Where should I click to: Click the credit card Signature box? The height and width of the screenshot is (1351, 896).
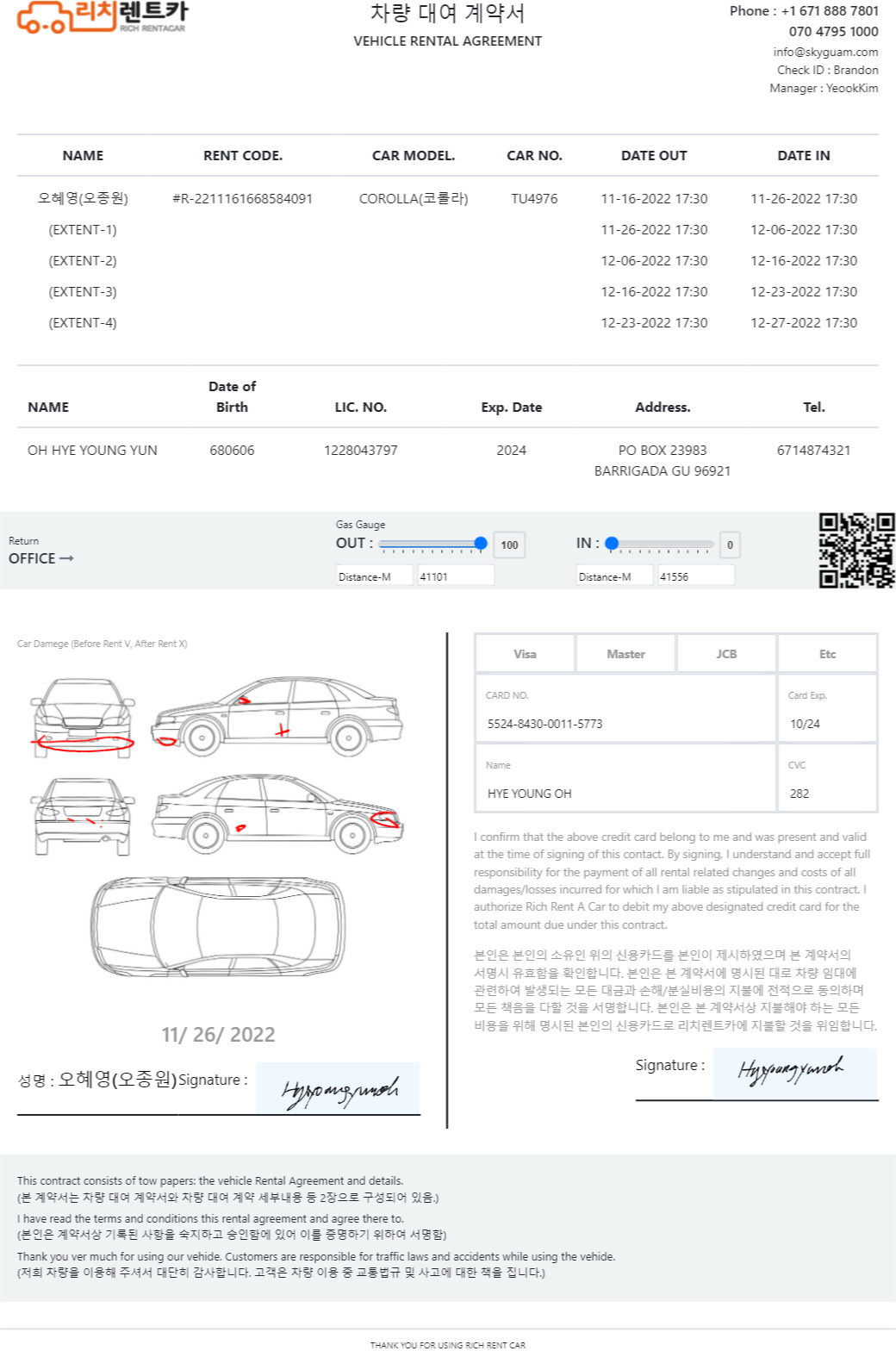pos(794,1073)
